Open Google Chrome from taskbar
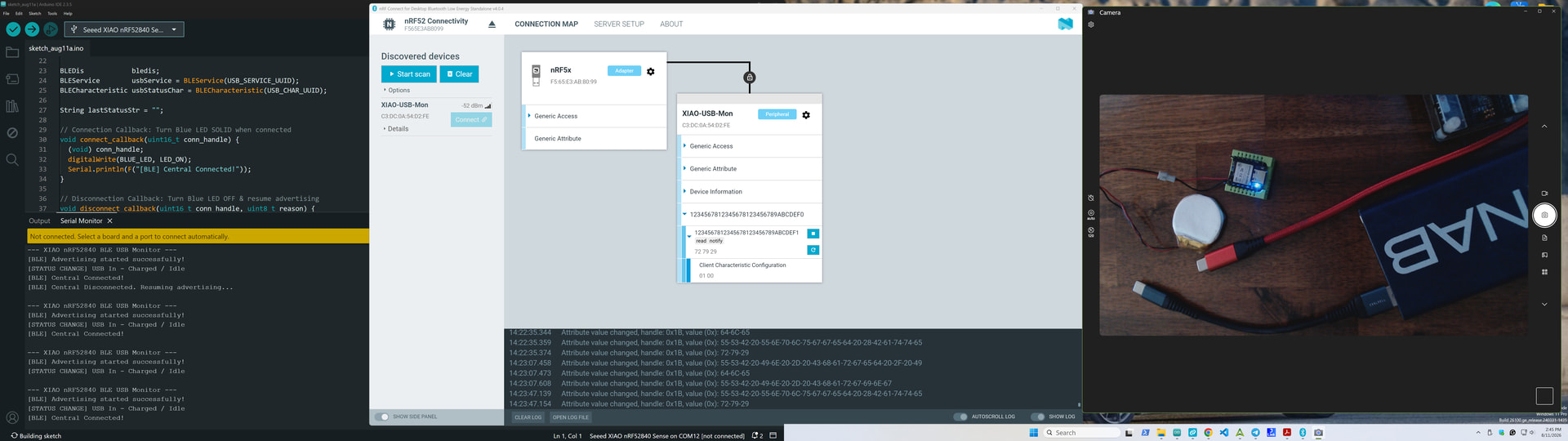Image resolution: width=1568 pixels, height=441 pixels. [x=1208, y=433]
